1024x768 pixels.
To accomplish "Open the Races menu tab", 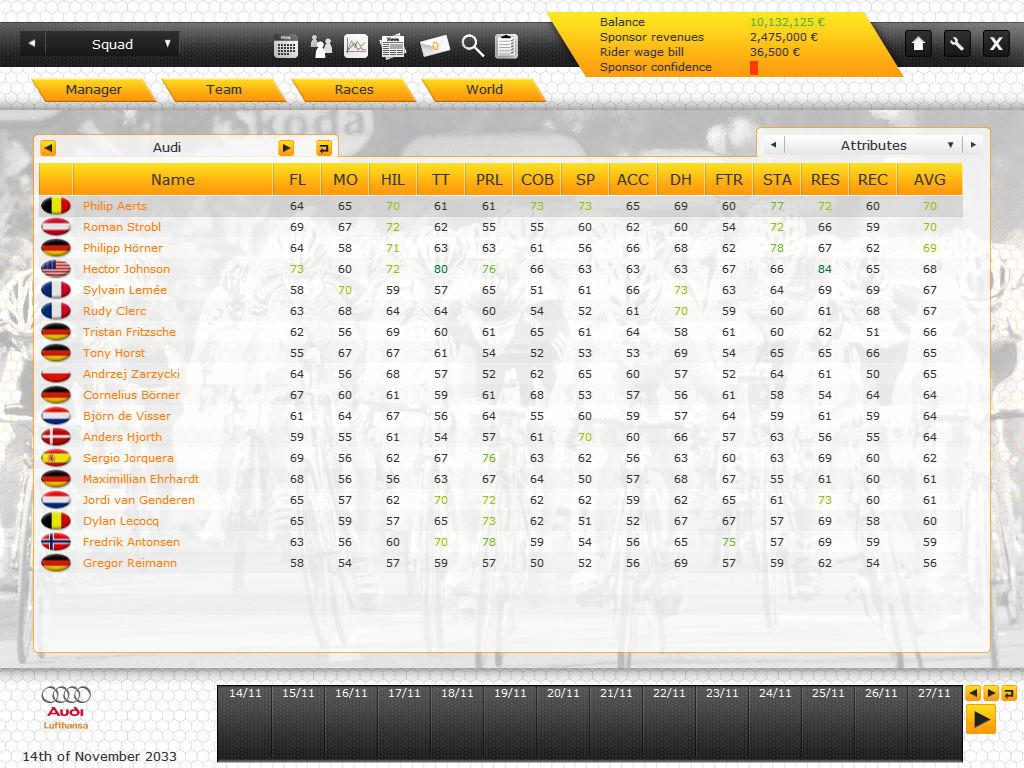I will coord(354,90).
